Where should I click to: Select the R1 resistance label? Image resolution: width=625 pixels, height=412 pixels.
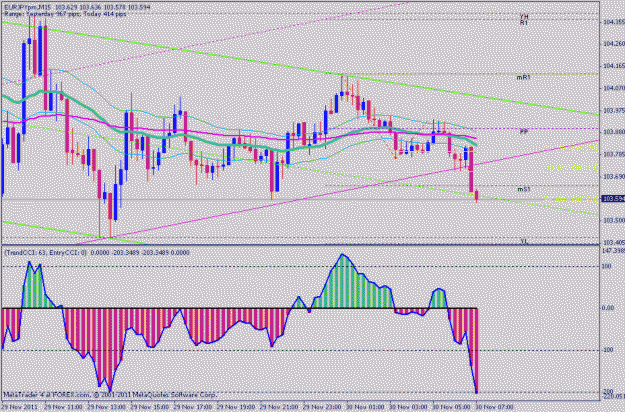click(524, 23)
